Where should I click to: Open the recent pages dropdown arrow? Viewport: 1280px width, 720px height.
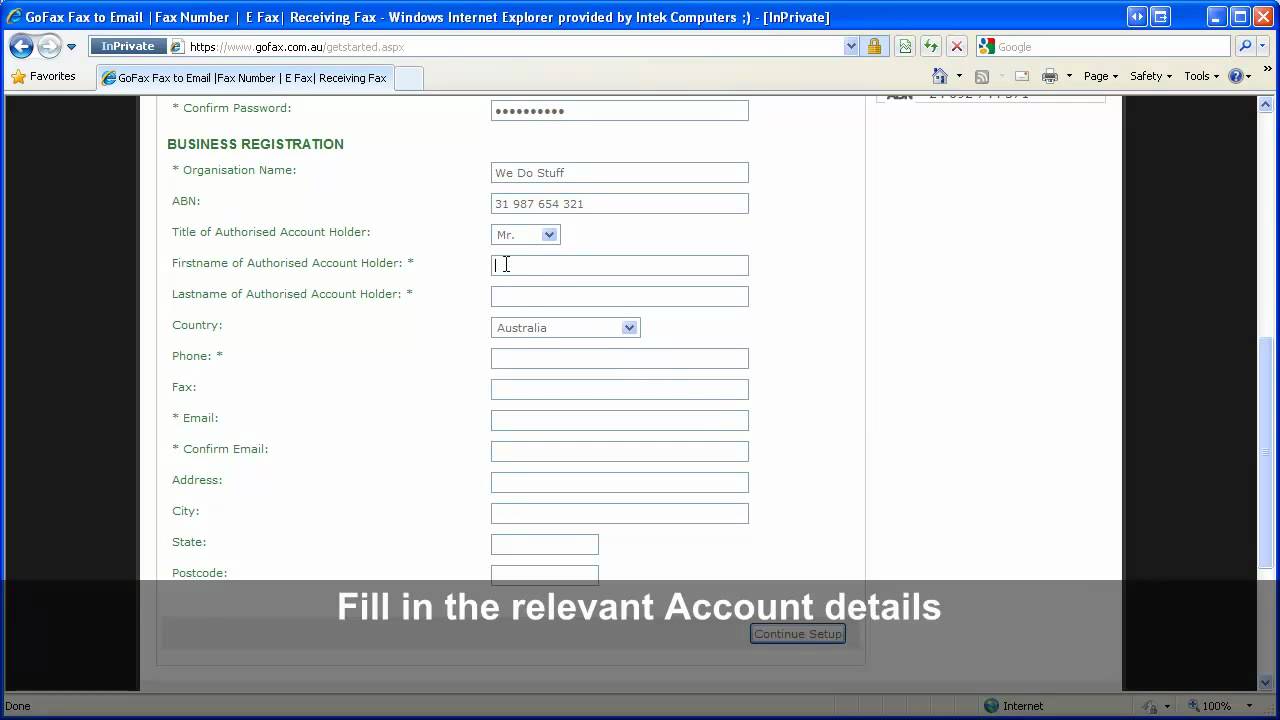point(71,47)
